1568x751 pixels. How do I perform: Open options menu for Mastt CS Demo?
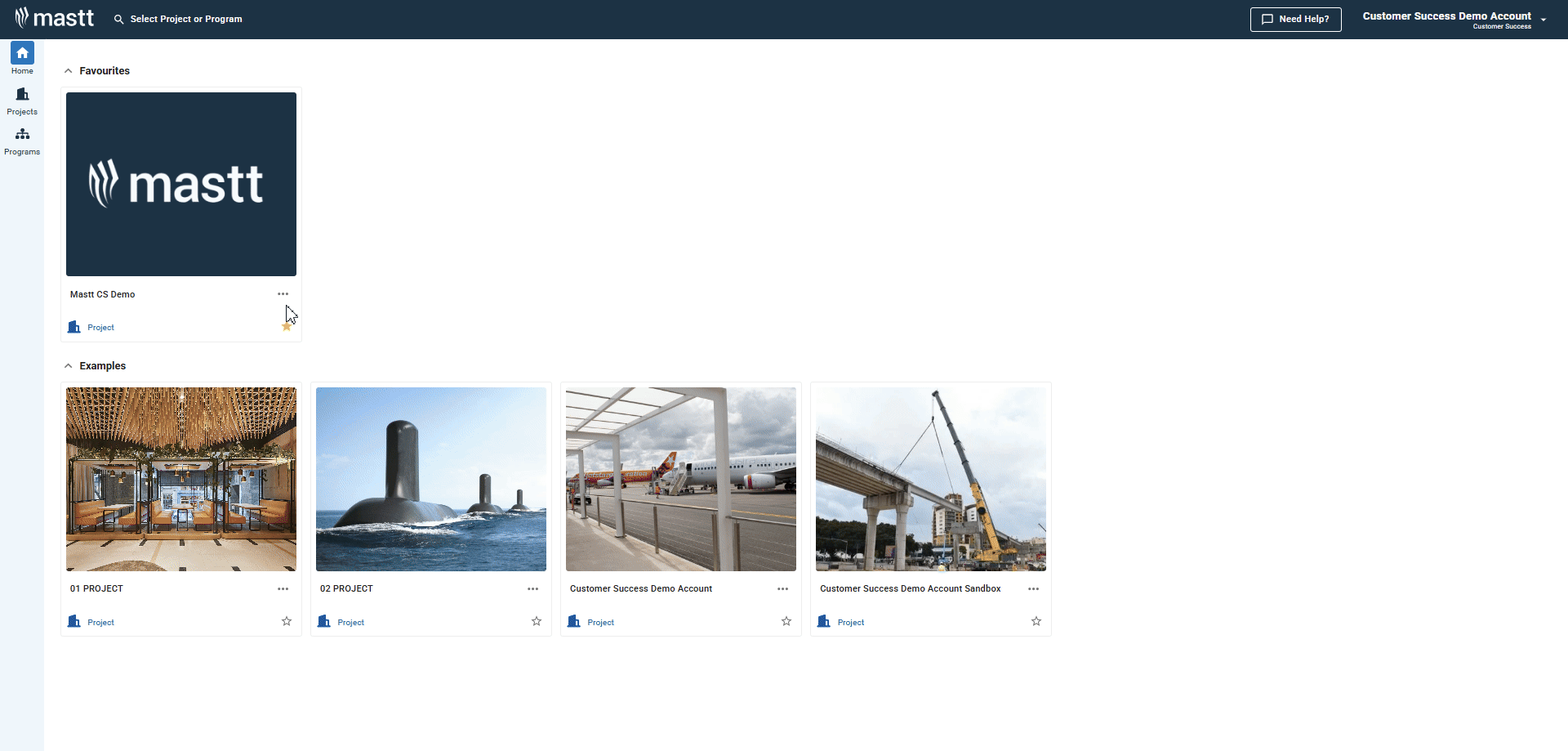tap(283, 294)
